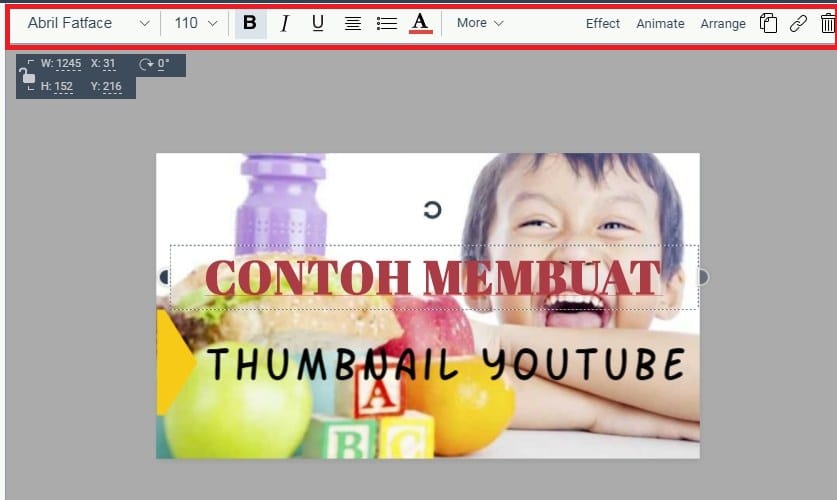This screenshot has height=500, width=837.
Task: Edit the X position value 31
Action: tap(109, 64)
